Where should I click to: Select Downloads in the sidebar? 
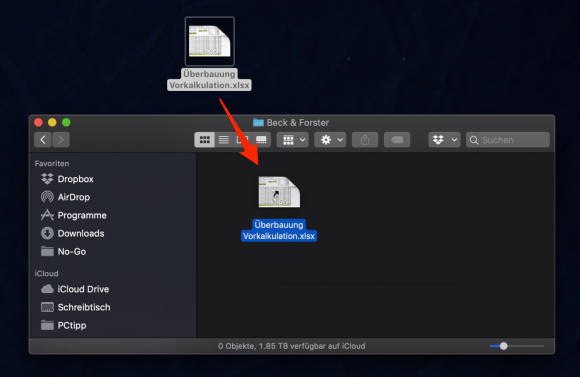click(72, 233)
